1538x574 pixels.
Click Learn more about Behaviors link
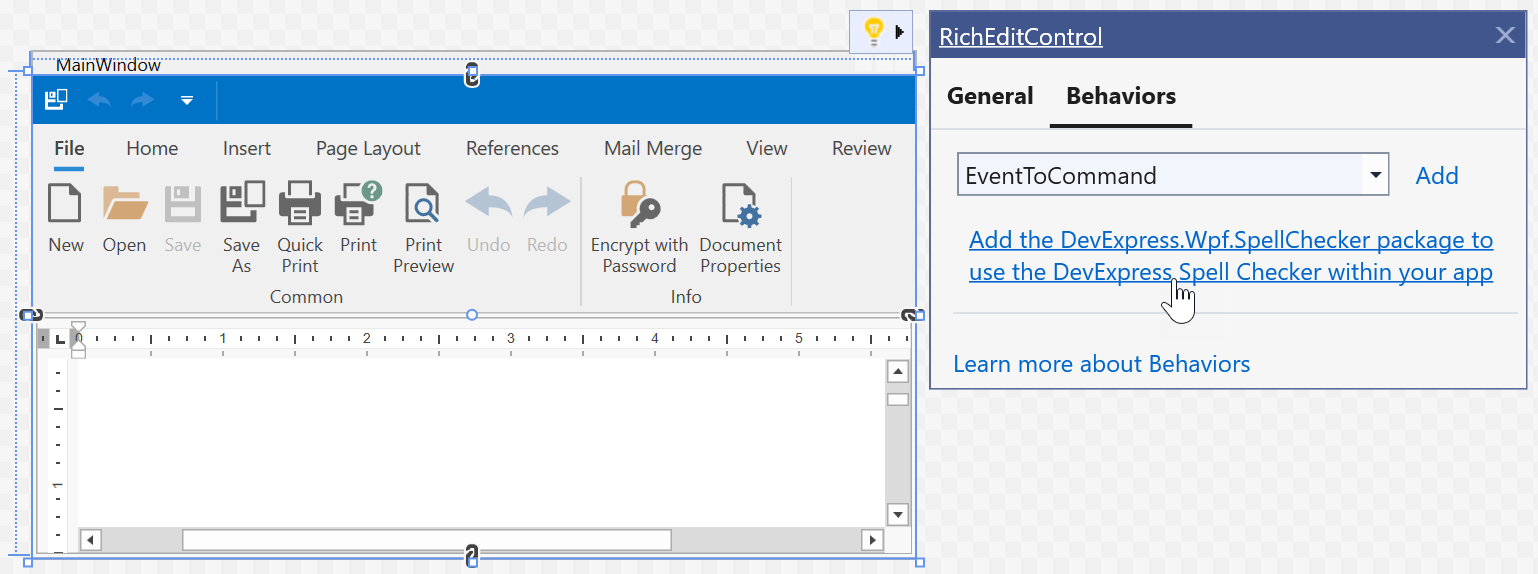pyautogui.click(x=1101, y=364)
